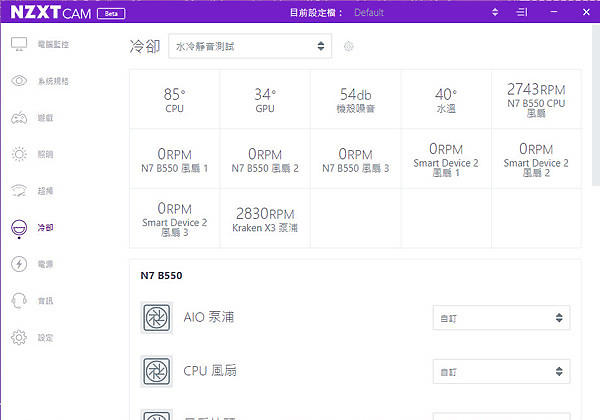Screen dimensions: 600x420
Task: Click the N7 B550 風扇 3 tile
Action: coord(355,159)
